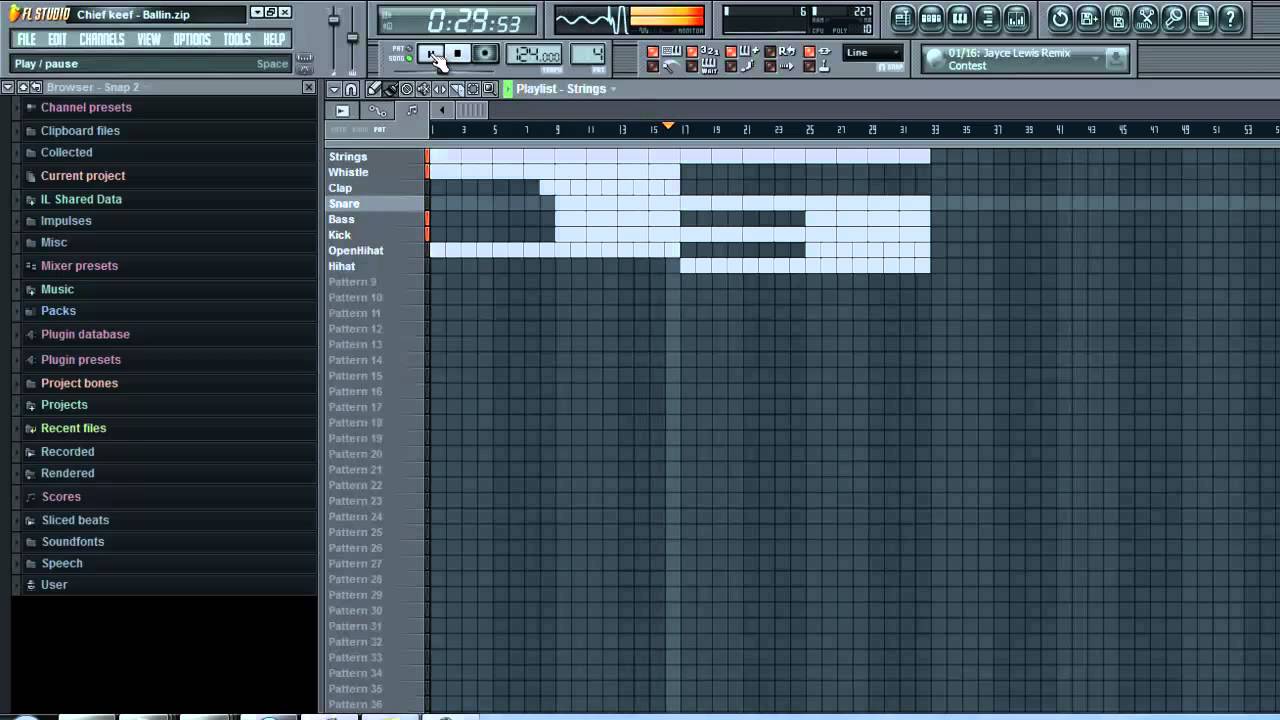This screenshot has height=720, width=1280.
Task: Expand Recent files in browser
Action: pos(73,428)
